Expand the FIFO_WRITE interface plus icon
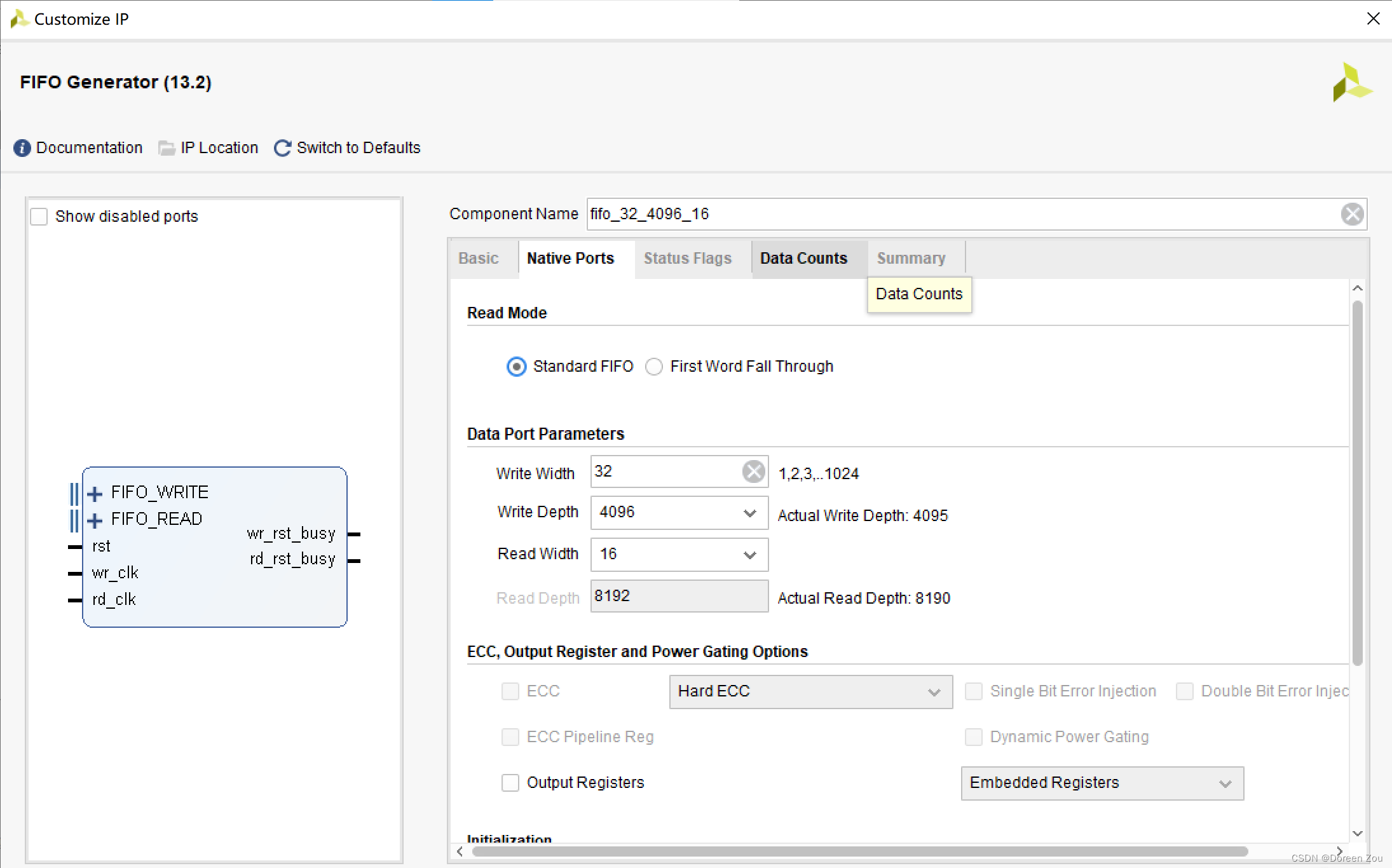 pyautogui.click(x=95, y=494)
